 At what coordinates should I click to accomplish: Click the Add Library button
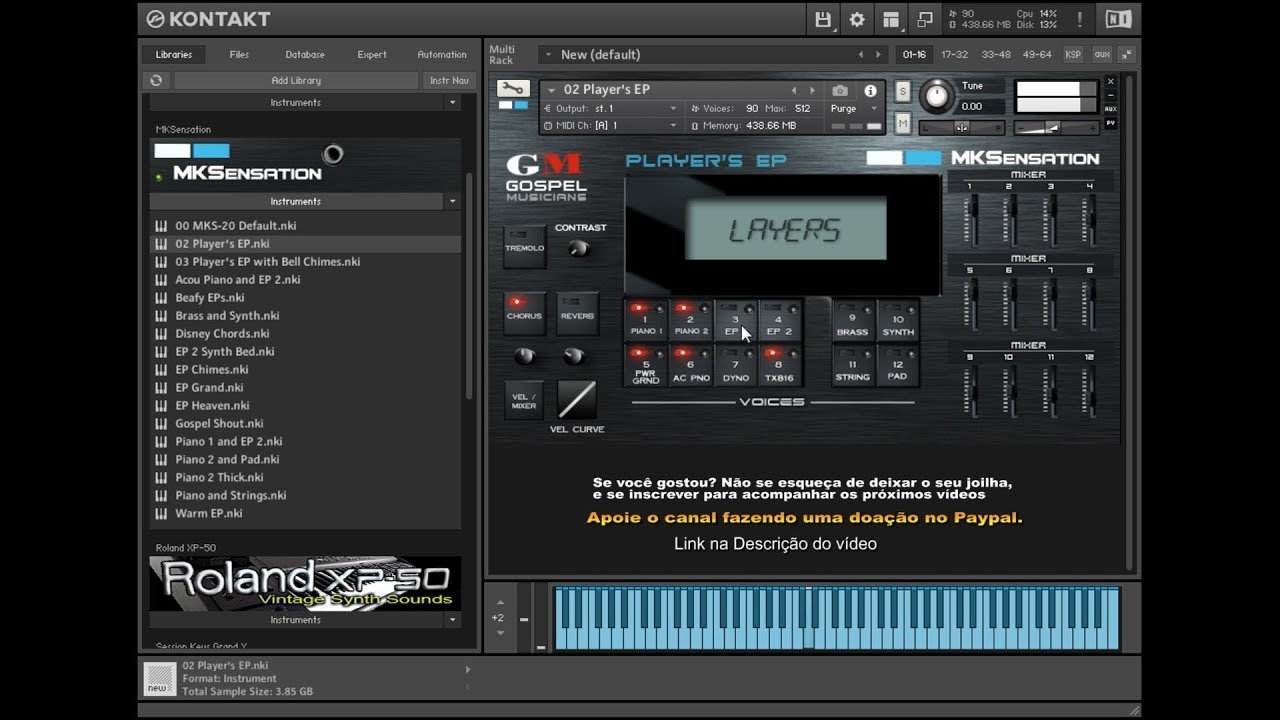click(296, 80)
